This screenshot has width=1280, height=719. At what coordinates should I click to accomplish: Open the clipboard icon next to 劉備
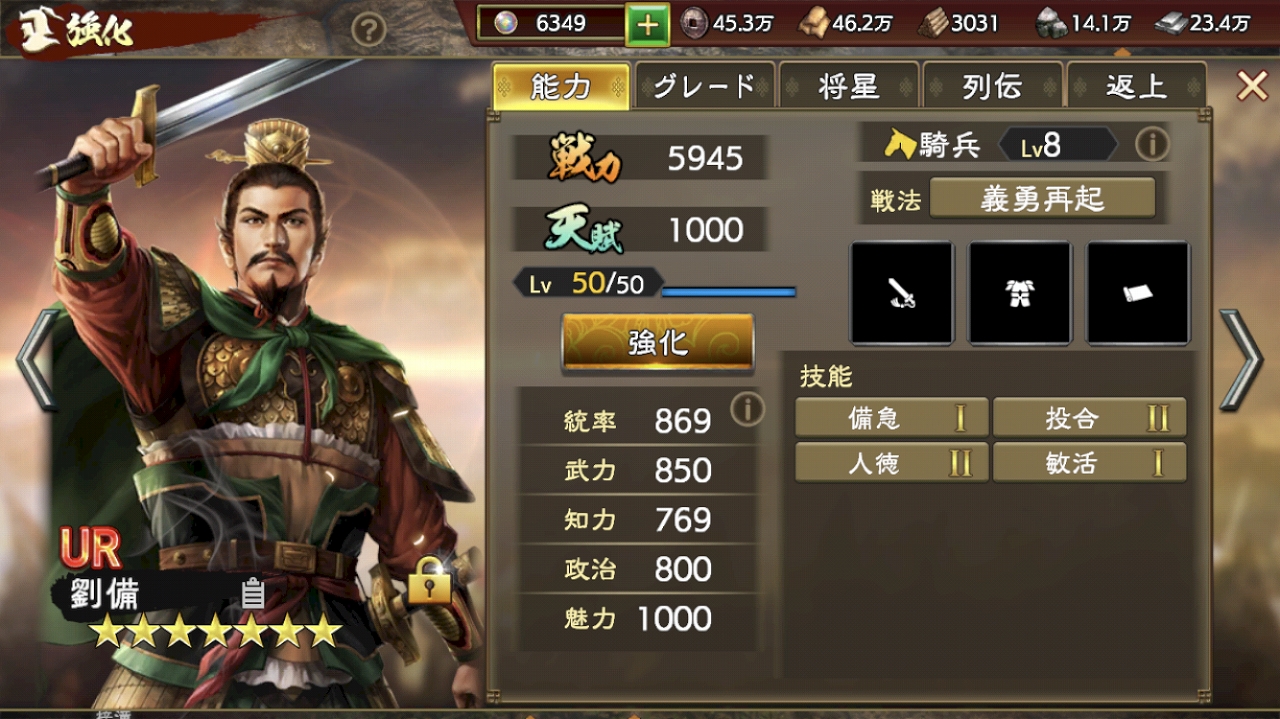[x=253, y=595]
